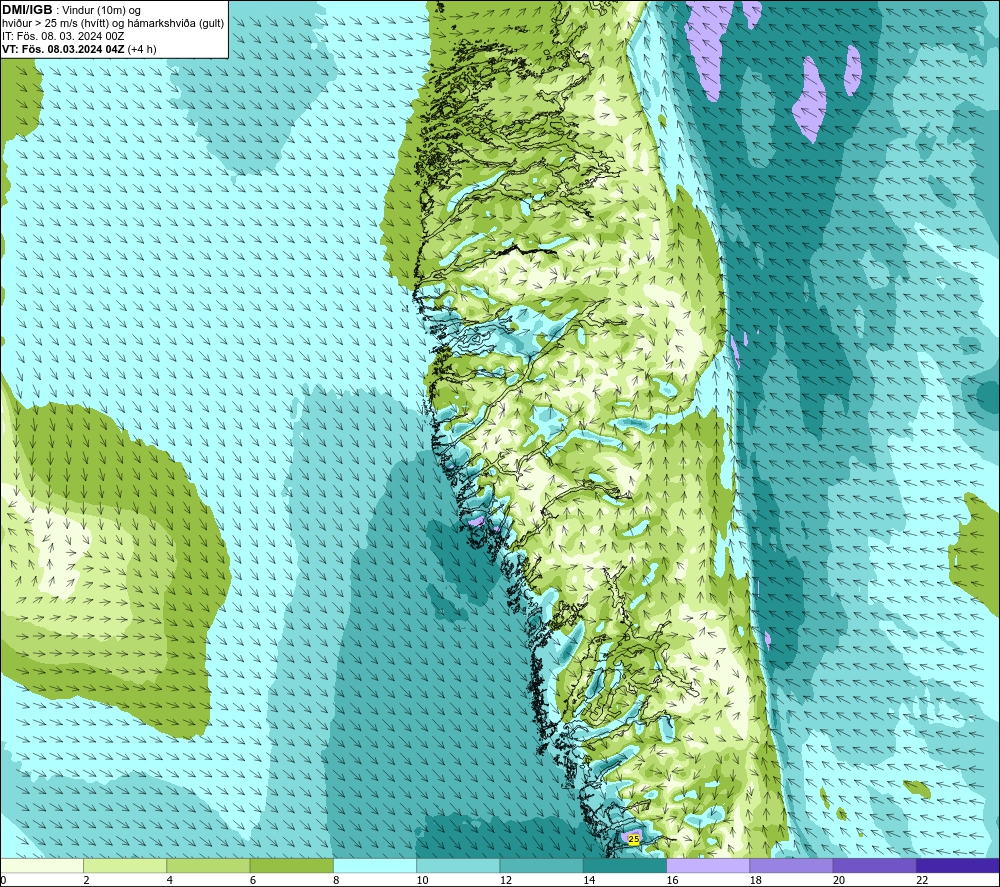
Task: Click the scale label '2'
Action: (x=86, y=880)
